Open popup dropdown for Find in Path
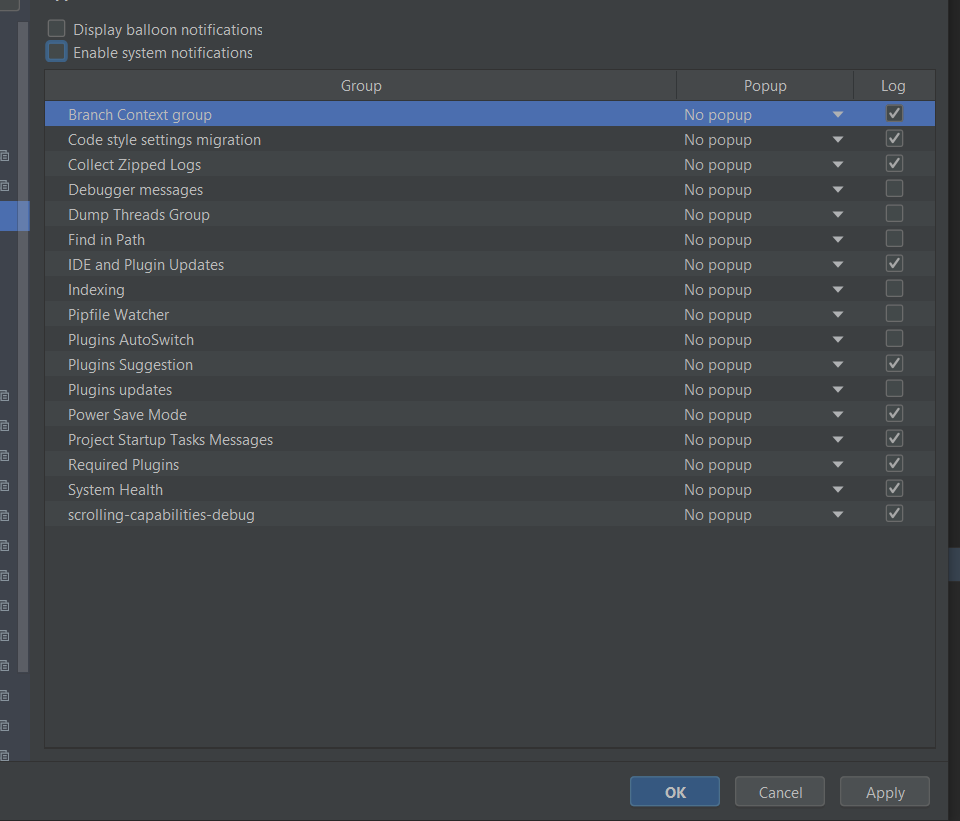 tap(837, 240)
